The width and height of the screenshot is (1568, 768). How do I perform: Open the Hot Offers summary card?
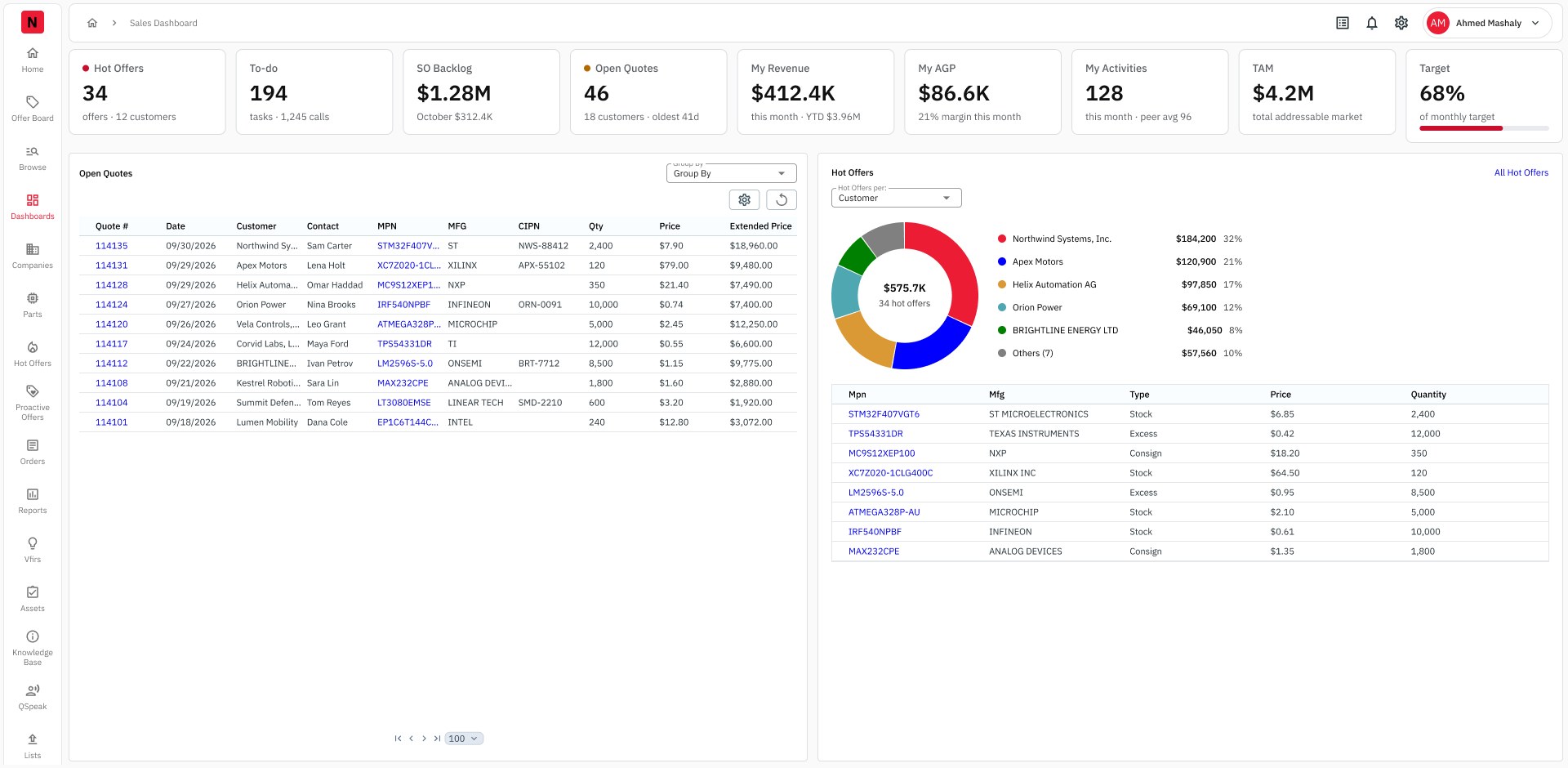tap(147, 92)
